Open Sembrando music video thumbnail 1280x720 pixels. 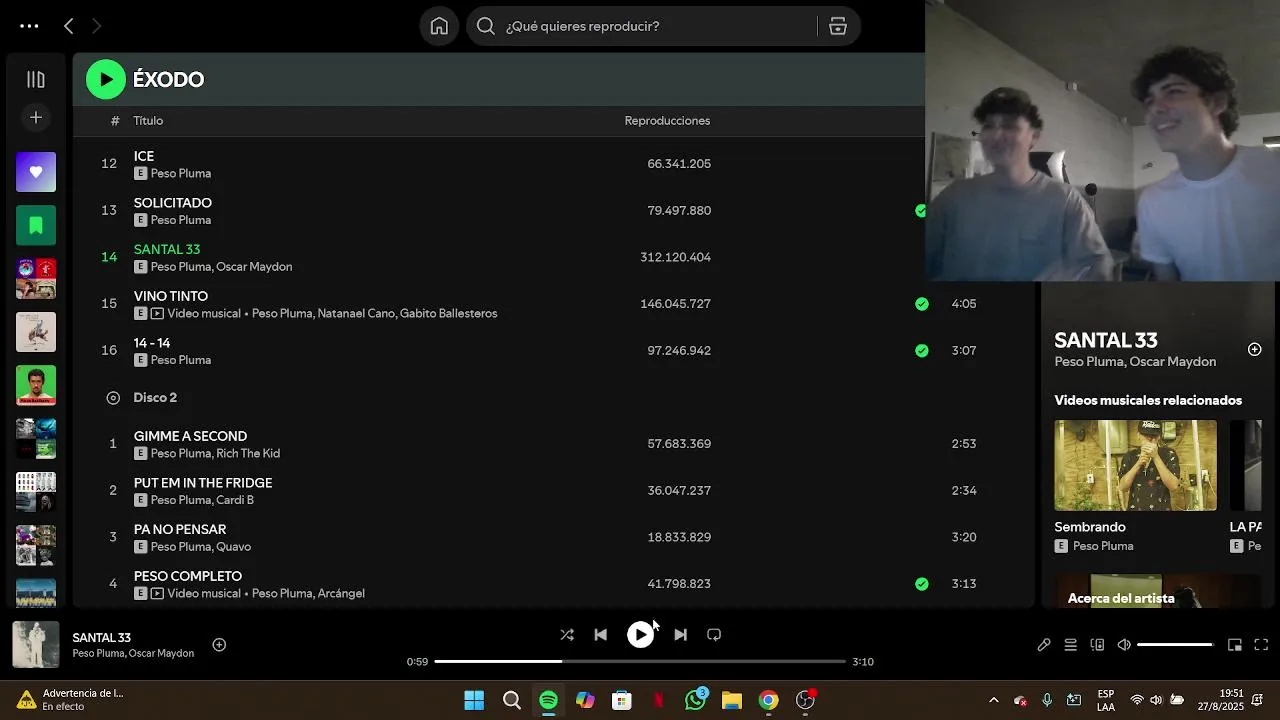pyautogui.click(x=1135, y=465)
